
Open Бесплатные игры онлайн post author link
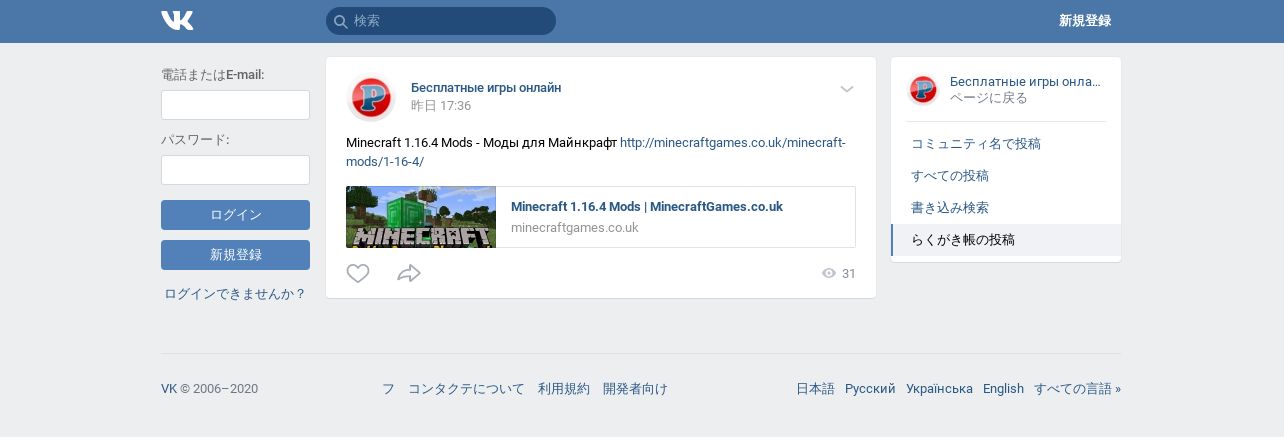(486, 88)
